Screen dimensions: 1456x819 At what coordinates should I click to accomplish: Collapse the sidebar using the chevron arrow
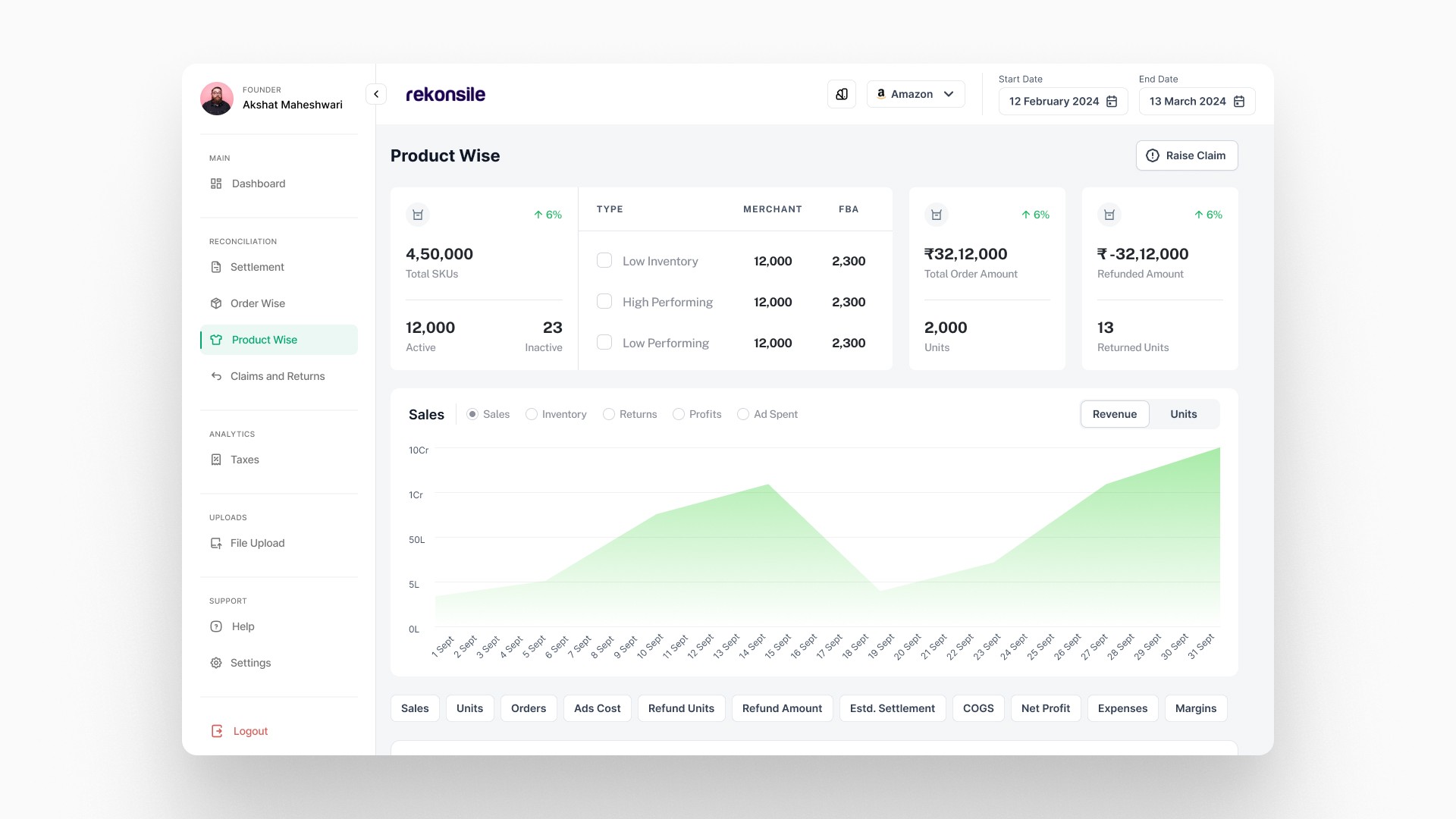pos(376,94)
